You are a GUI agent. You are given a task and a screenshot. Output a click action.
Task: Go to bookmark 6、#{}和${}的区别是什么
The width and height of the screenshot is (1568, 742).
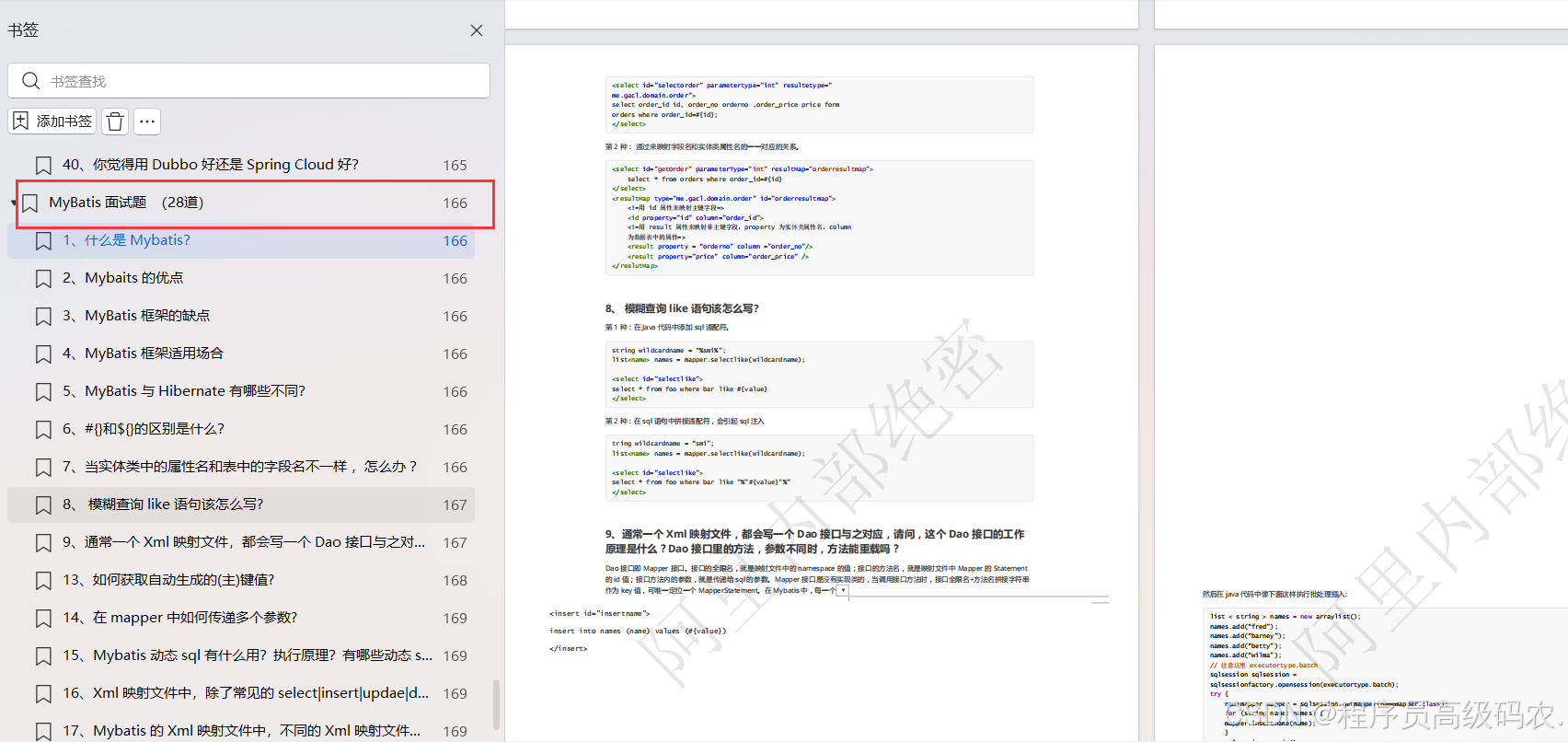pos(241,429)
